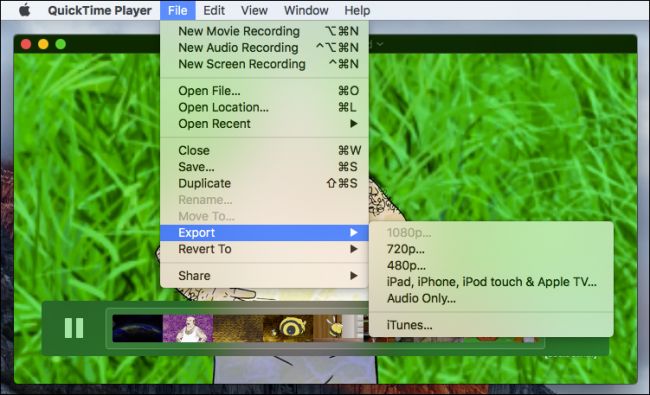Screen dimensions: 650x395
Task: Open the Help menu
Action: [357, 10]
